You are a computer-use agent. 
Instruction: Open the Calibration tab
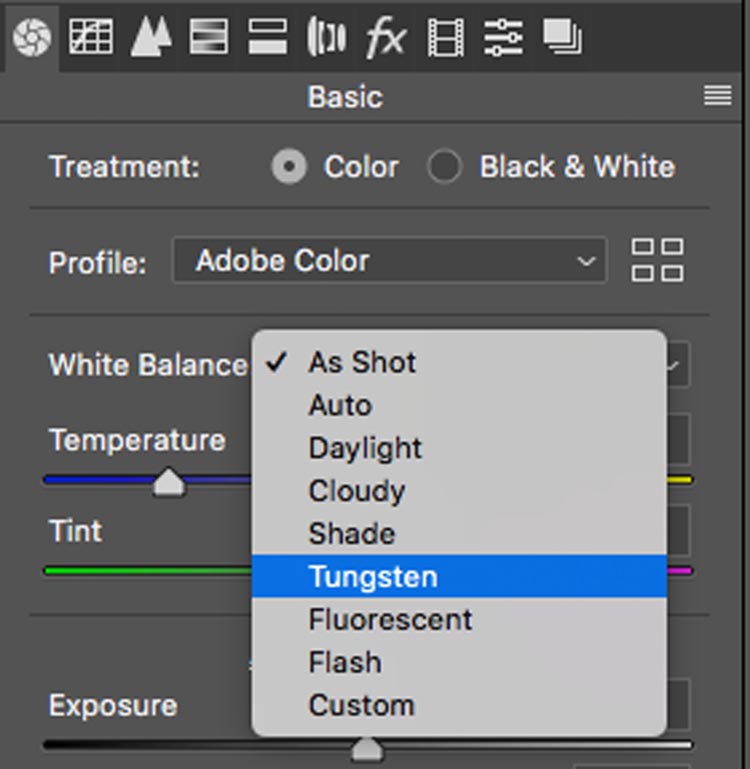445,38
